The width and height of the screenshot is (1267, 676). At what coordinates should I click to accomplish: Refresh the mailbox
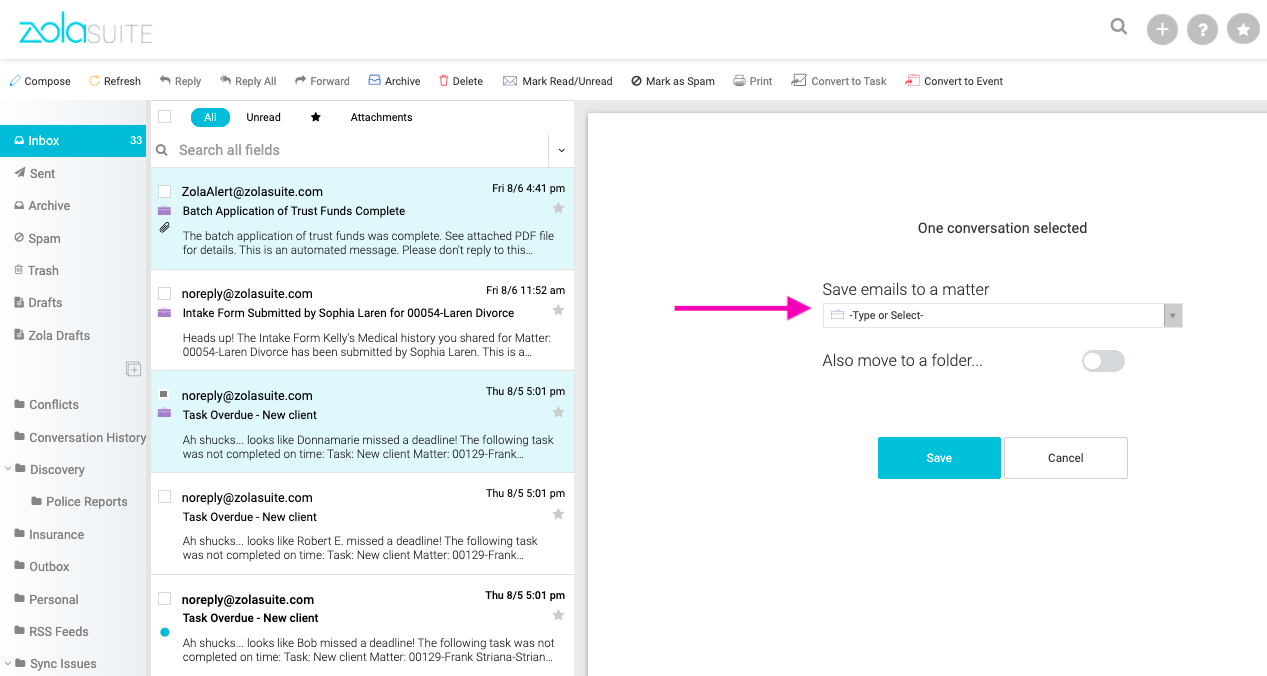[x=115, y=81]
